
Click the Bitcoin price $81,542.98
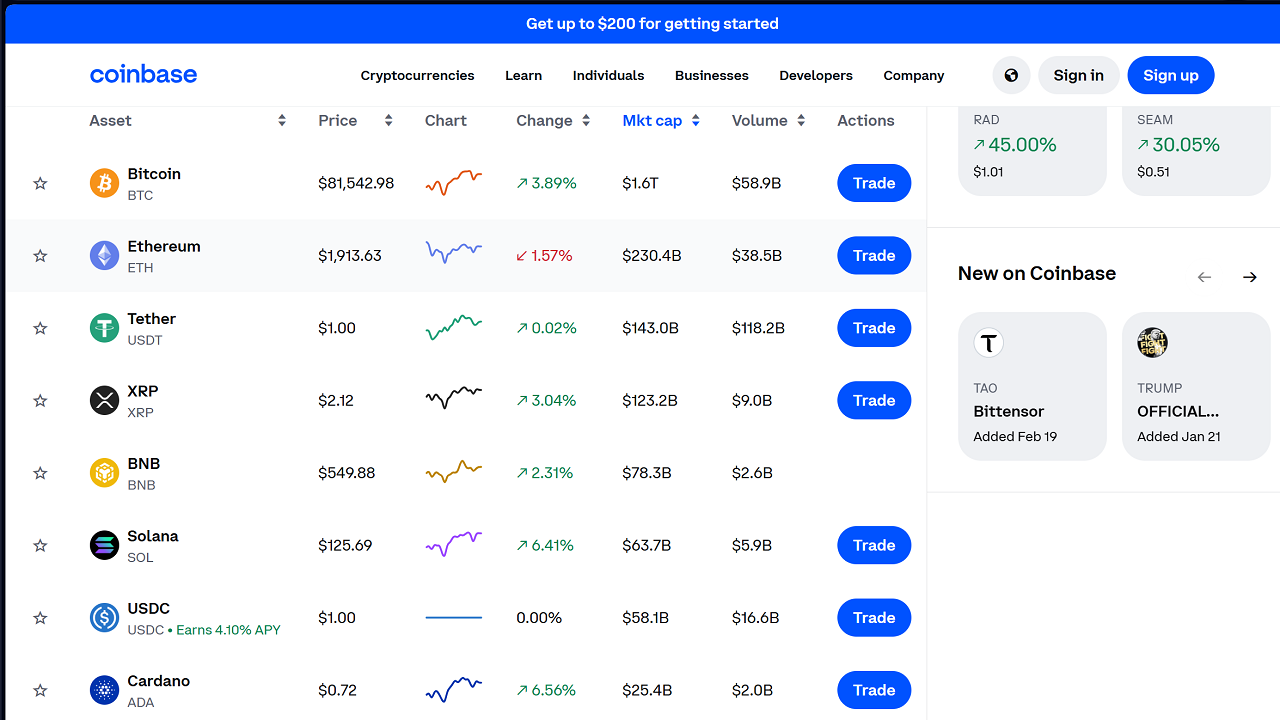[x=356, y=183]
